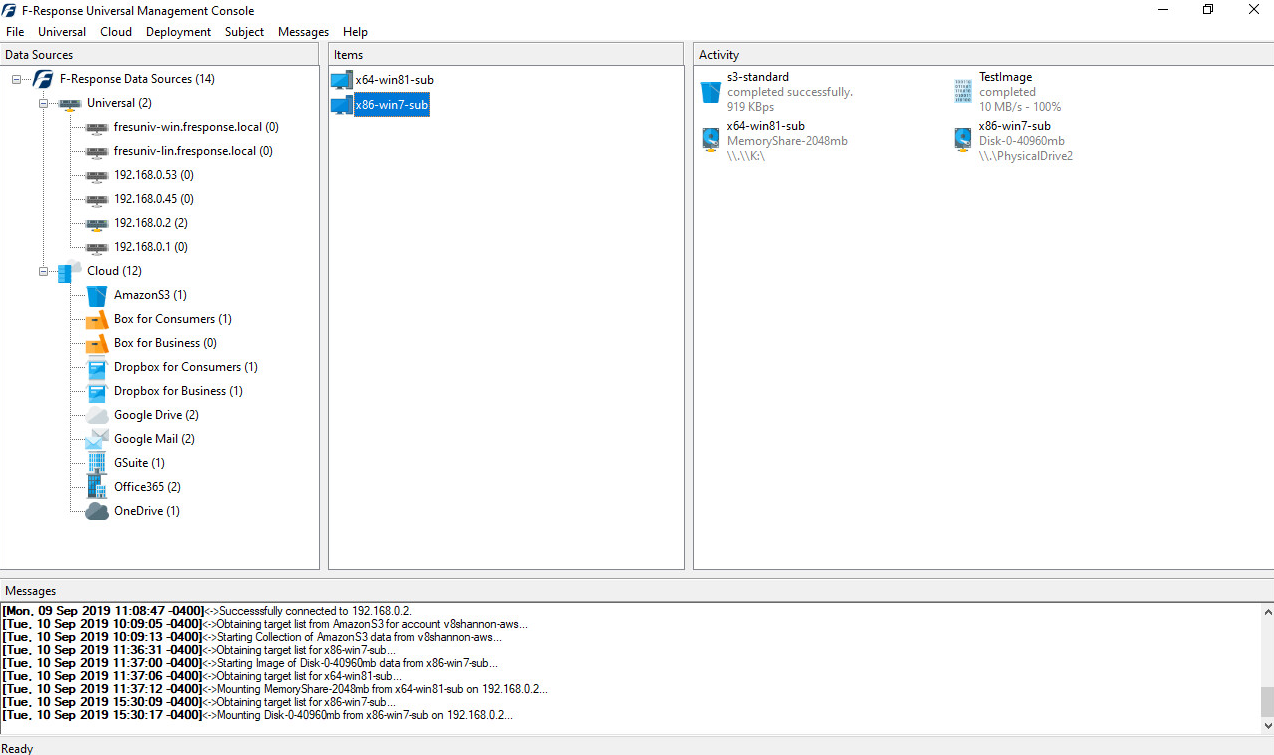Image resolution: width=1274 pixels, height=755 pixels.
Task: Click the Messages log scroll up arrow
Action: pos(1266,612)
